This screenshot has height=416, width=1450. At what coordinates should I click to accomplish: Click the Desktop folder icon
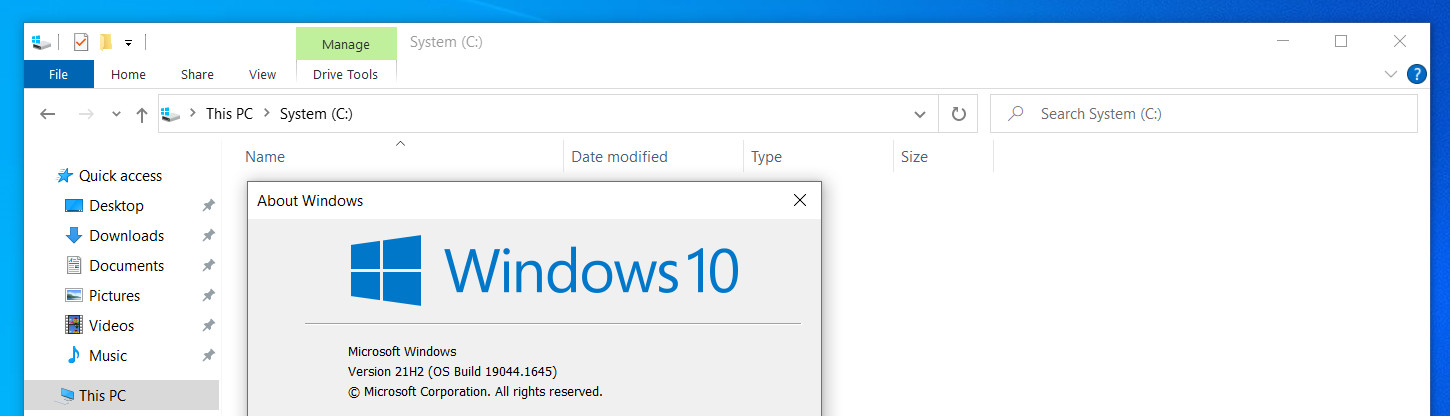(x=73, y=206)
